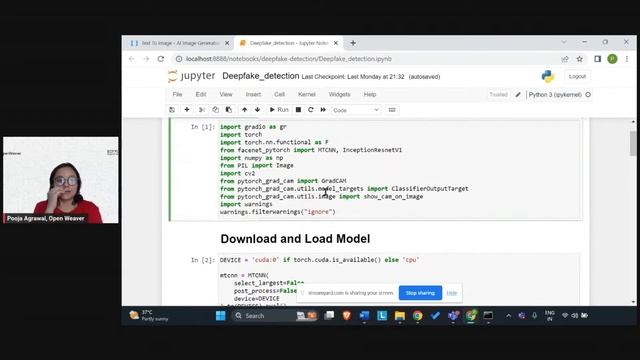Insert a cell below using plus icon
The width and height of the screenshot is (640, 360).
(187, 110)
